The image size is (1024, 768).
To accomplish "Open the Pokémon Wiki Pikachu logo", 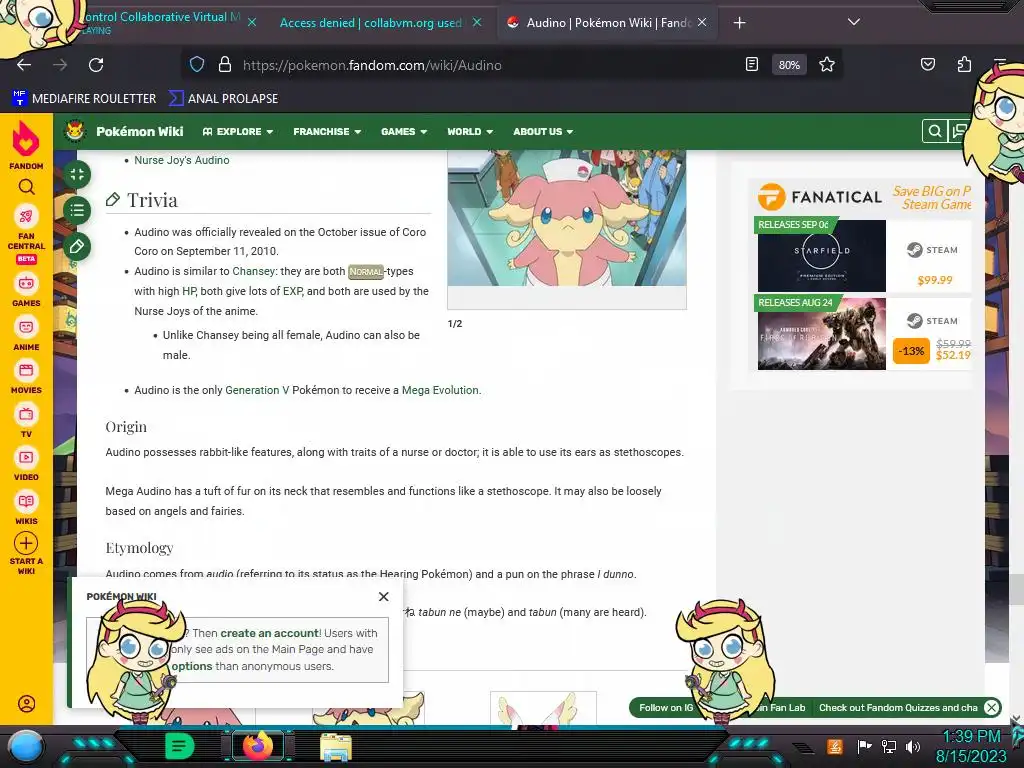I will 75,131.
